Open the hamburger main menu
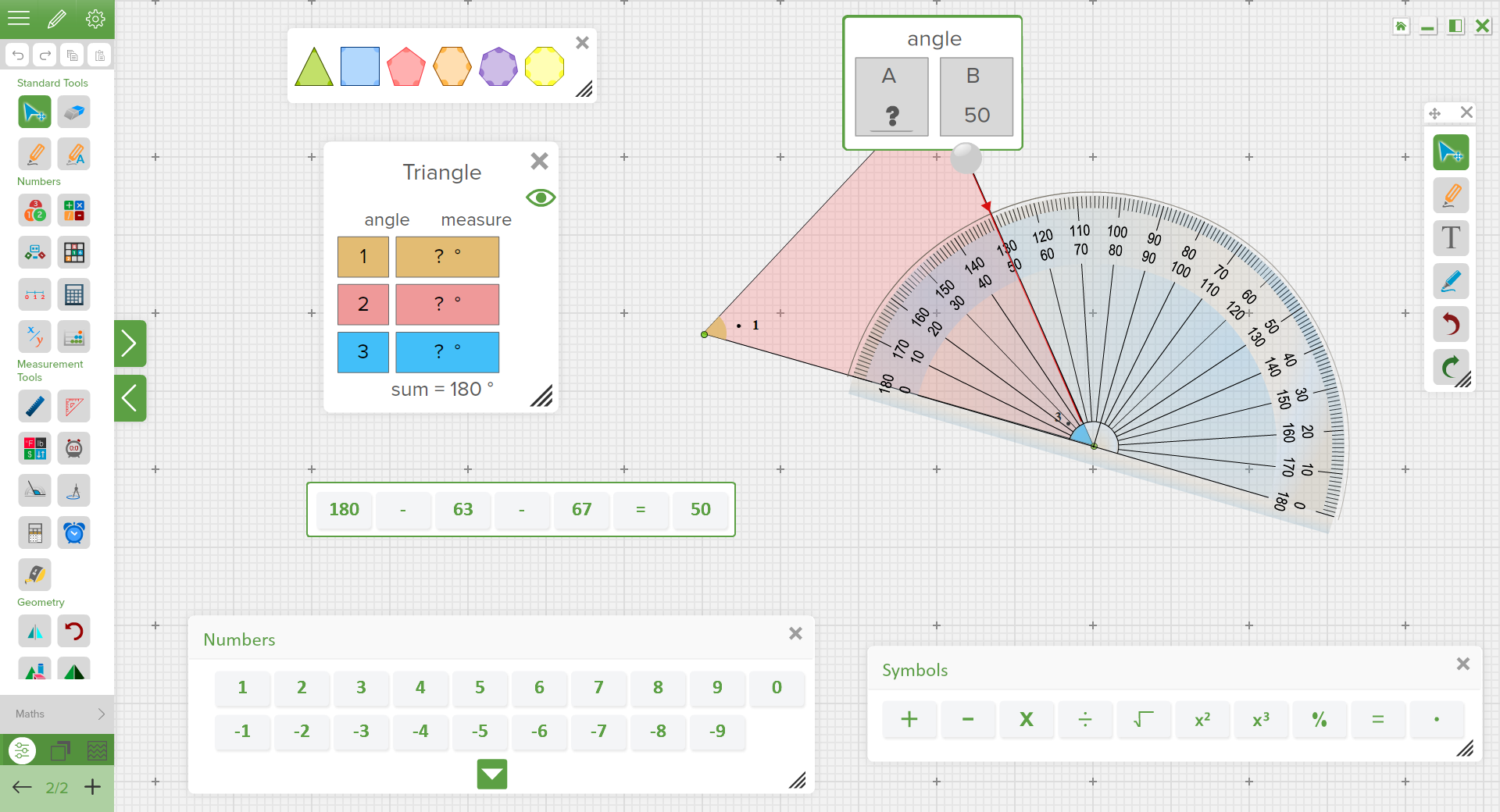The image size is (1500, 812). pyautogui.click(x=19, y=19)
